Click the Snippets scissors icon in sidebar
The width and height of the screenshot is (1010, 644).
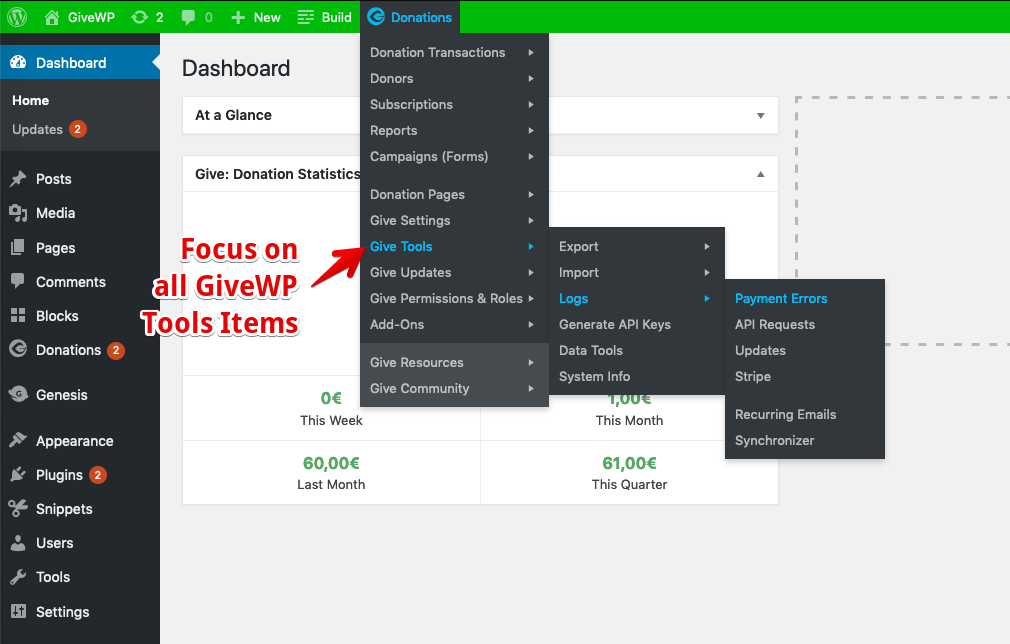coord(18,508)
